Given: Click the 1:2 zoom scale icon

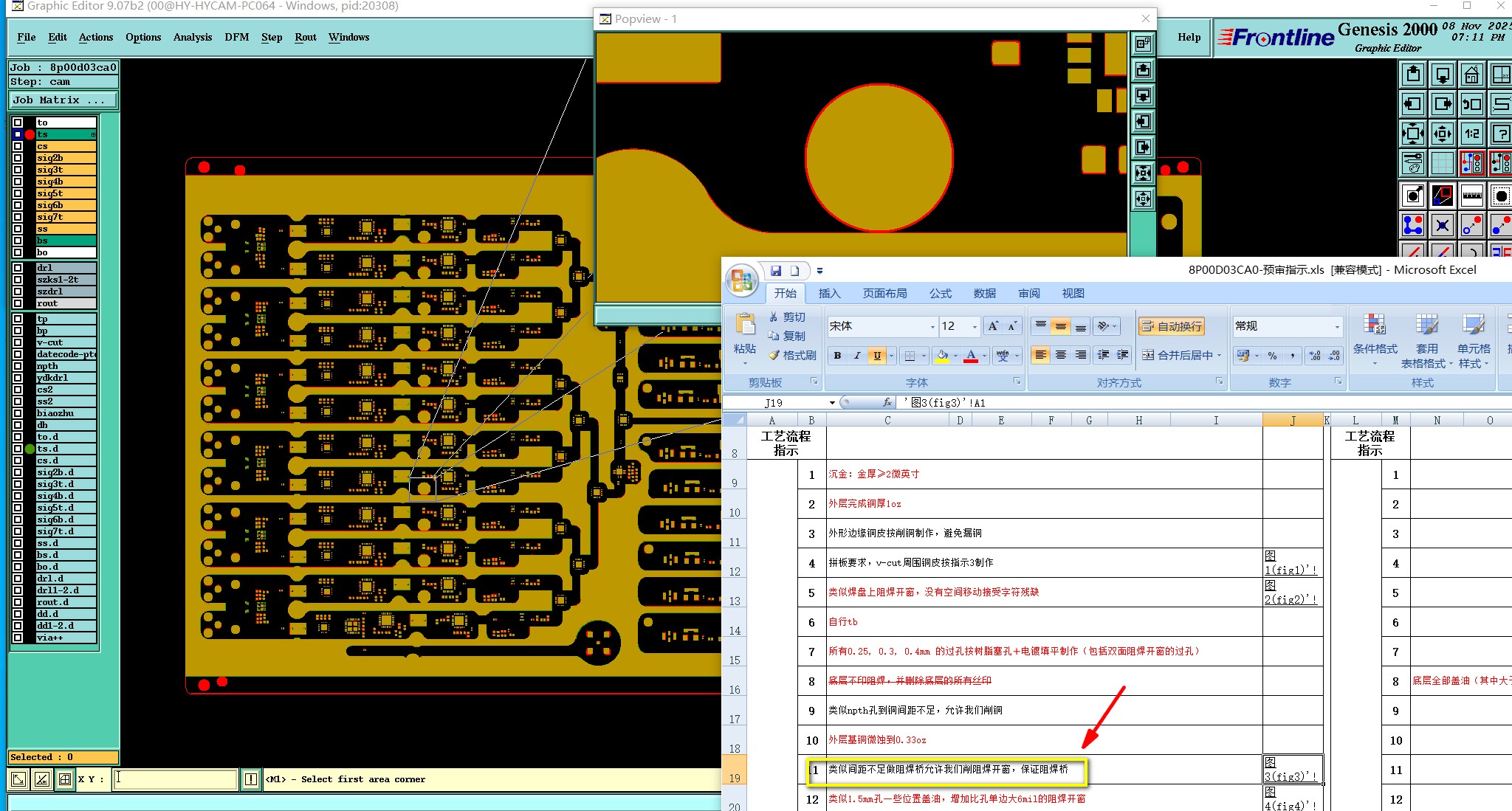Looking at the screenshot, I should tap(1471, 134).
